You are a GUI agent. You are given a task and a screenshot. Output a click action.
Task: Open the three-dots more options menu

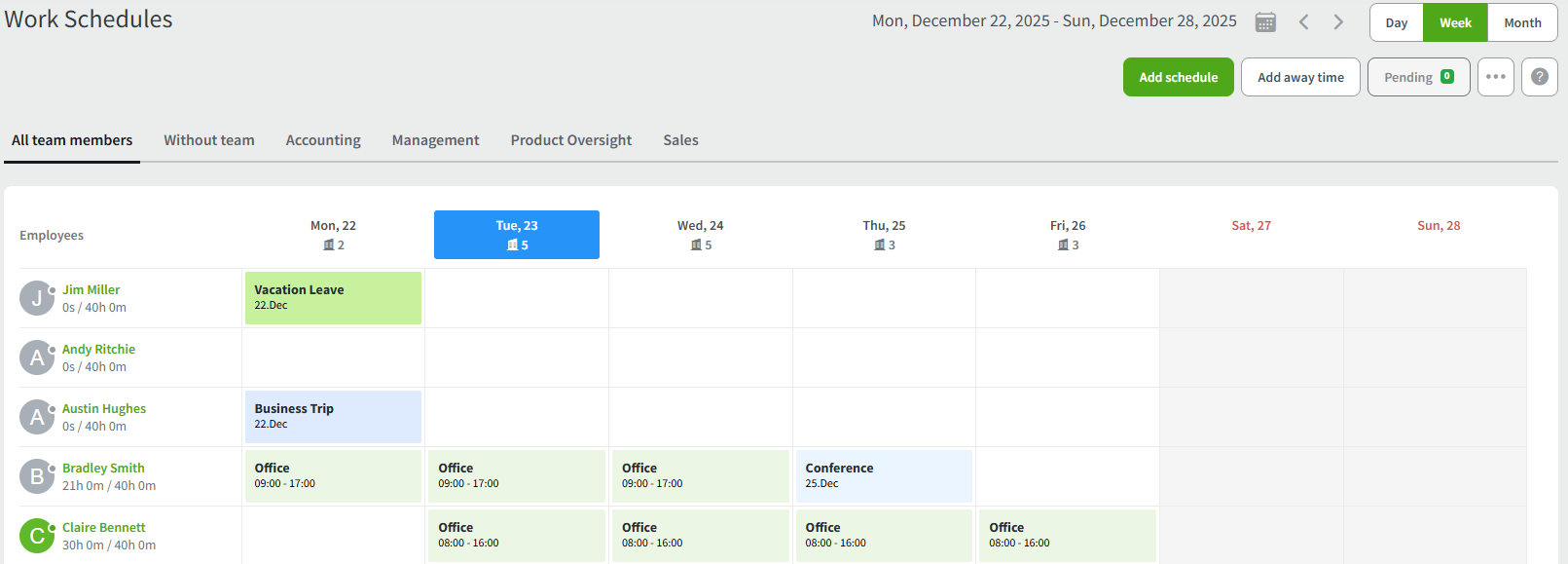pyautogui.click(x=1495, y=77)
